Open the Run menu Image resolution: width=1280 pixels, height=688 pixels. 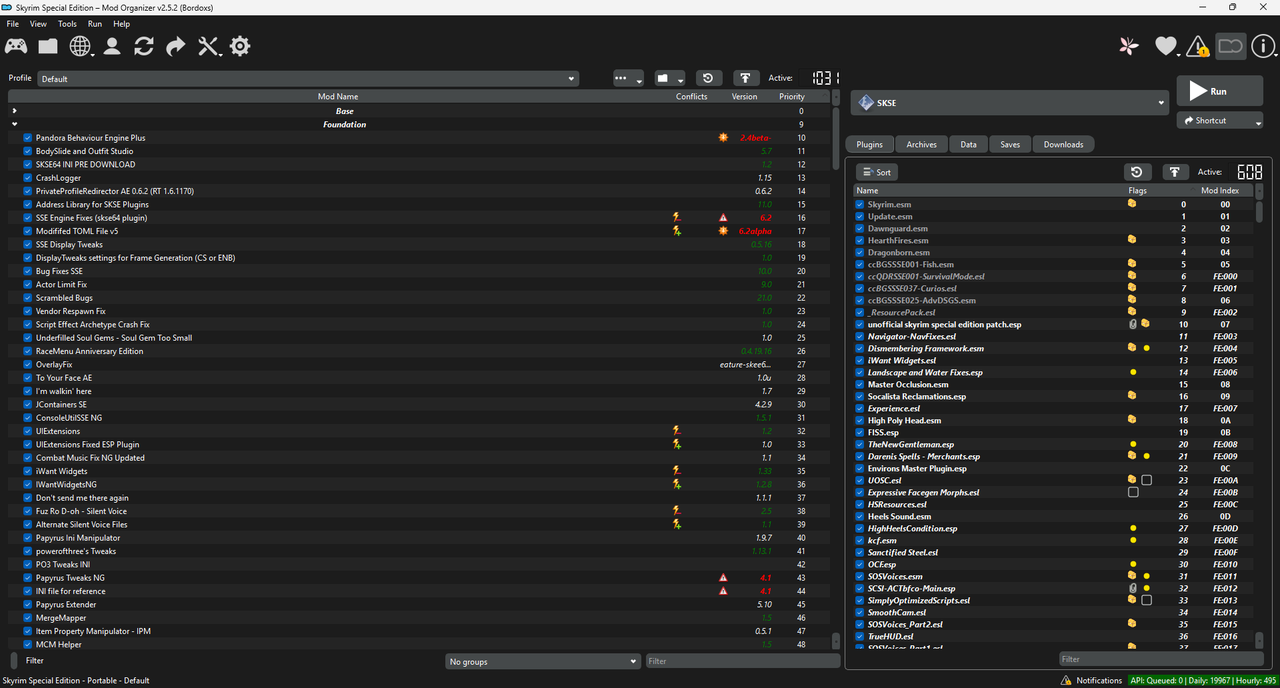[x=95, y=23]
